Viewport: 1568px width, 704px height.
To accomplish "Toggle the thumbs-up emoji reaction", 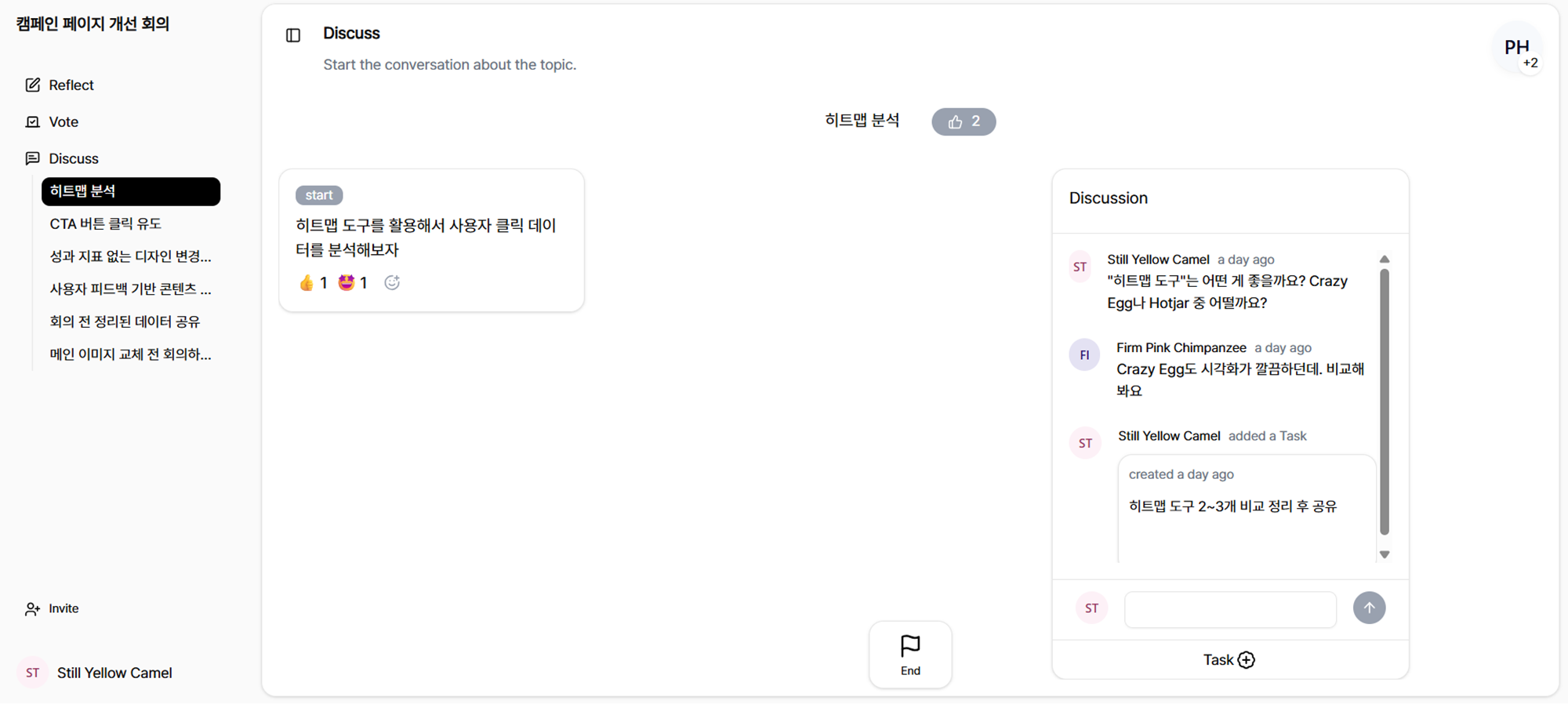I will [313, 283].
